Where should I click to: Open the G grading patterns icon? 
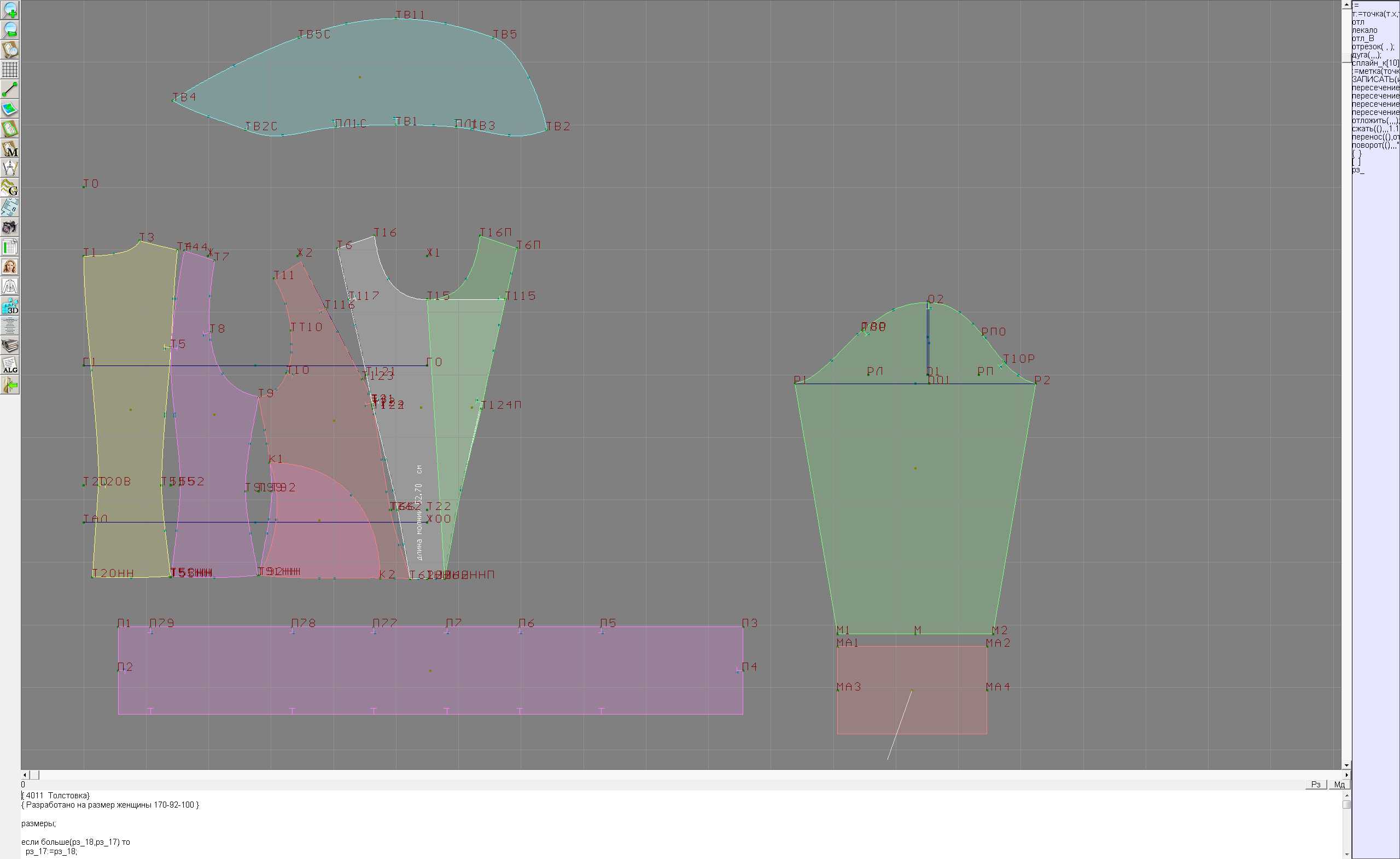[x=10, y=188]
